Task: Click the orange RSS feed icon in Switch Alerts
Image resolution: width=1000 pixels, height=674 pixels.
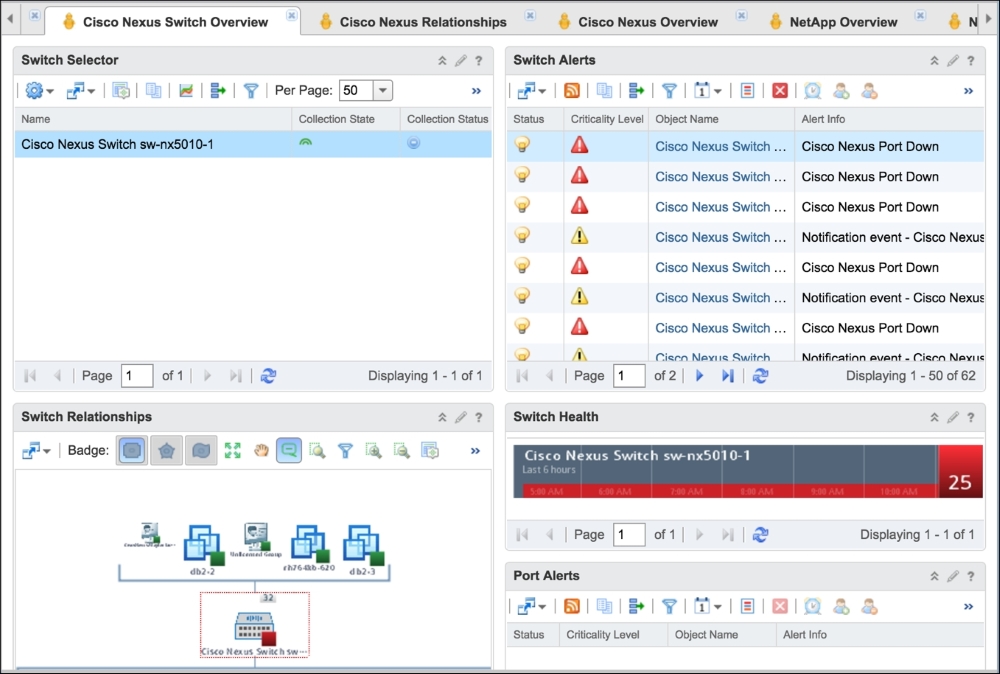Action: click(572, 91)
